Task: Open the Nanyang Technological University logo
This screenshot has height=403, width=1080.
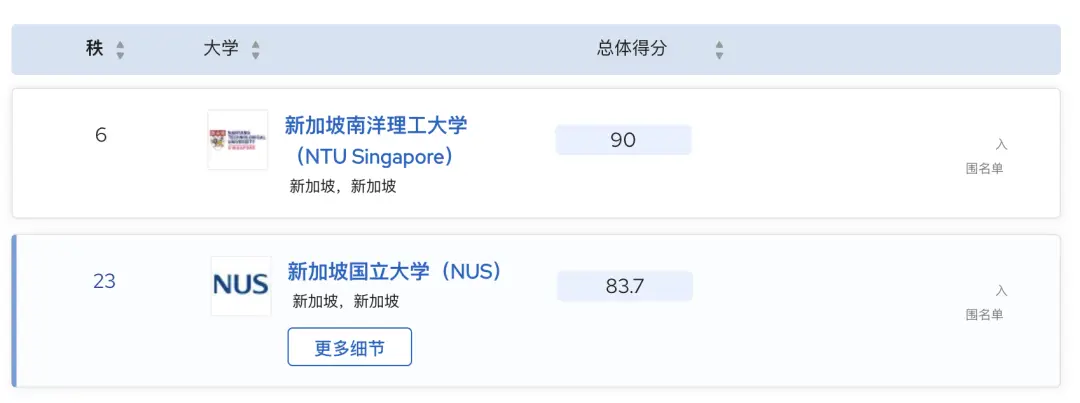Action: click(x=238, y=140)
